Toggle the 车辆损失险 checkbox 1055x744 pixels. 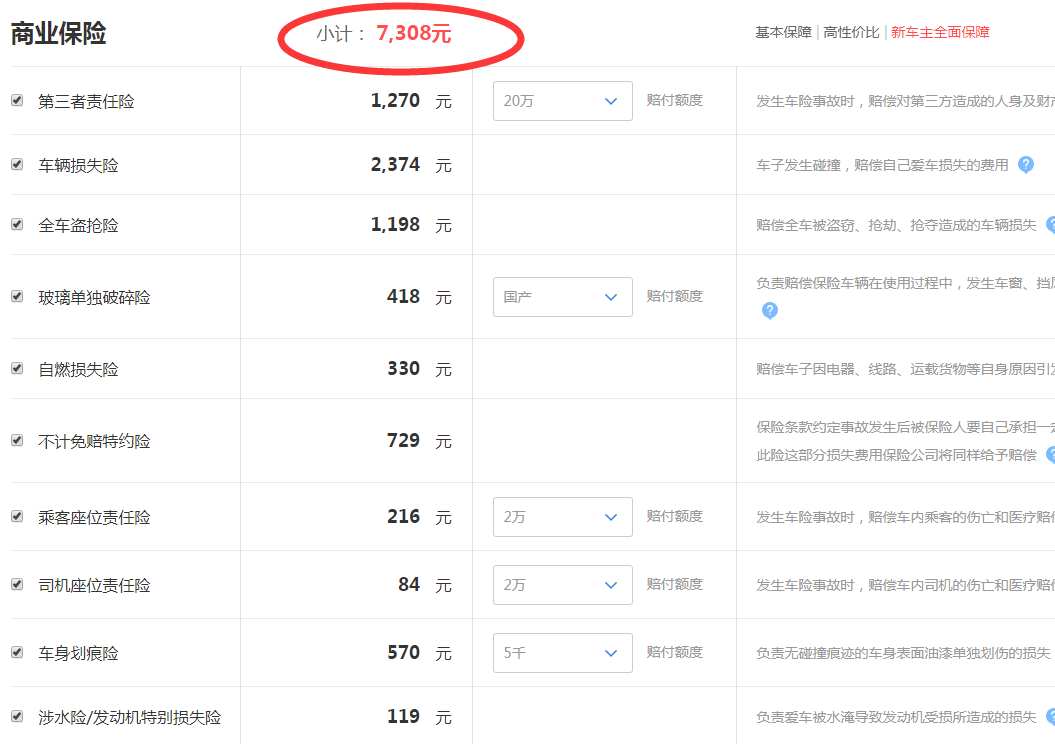point(17,164)
